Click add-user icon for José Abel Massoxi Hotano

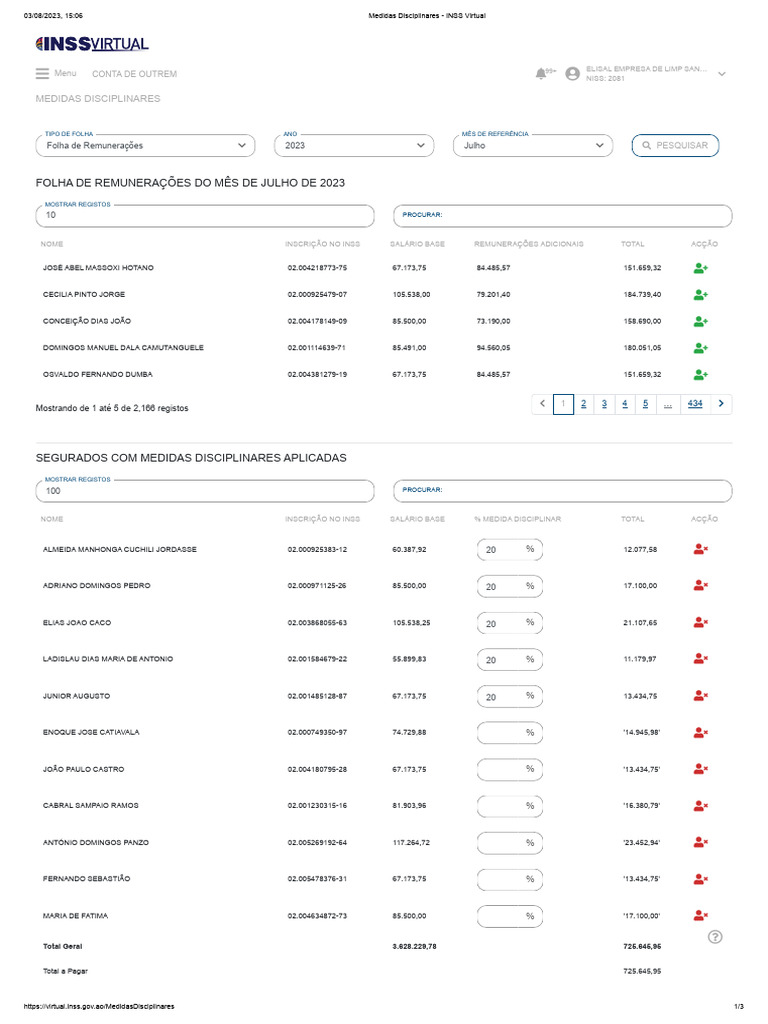click(700, 269)
